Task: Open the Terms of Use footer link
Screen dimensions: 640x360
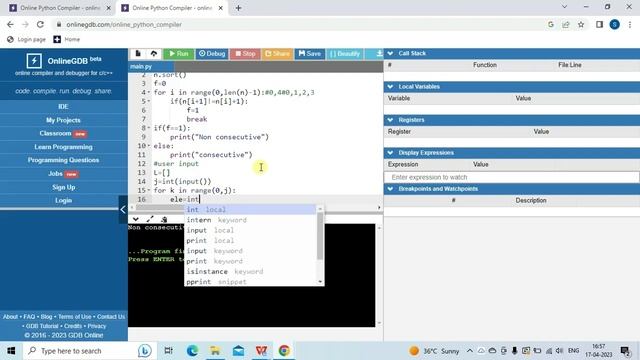Action: tap(75, 317)
